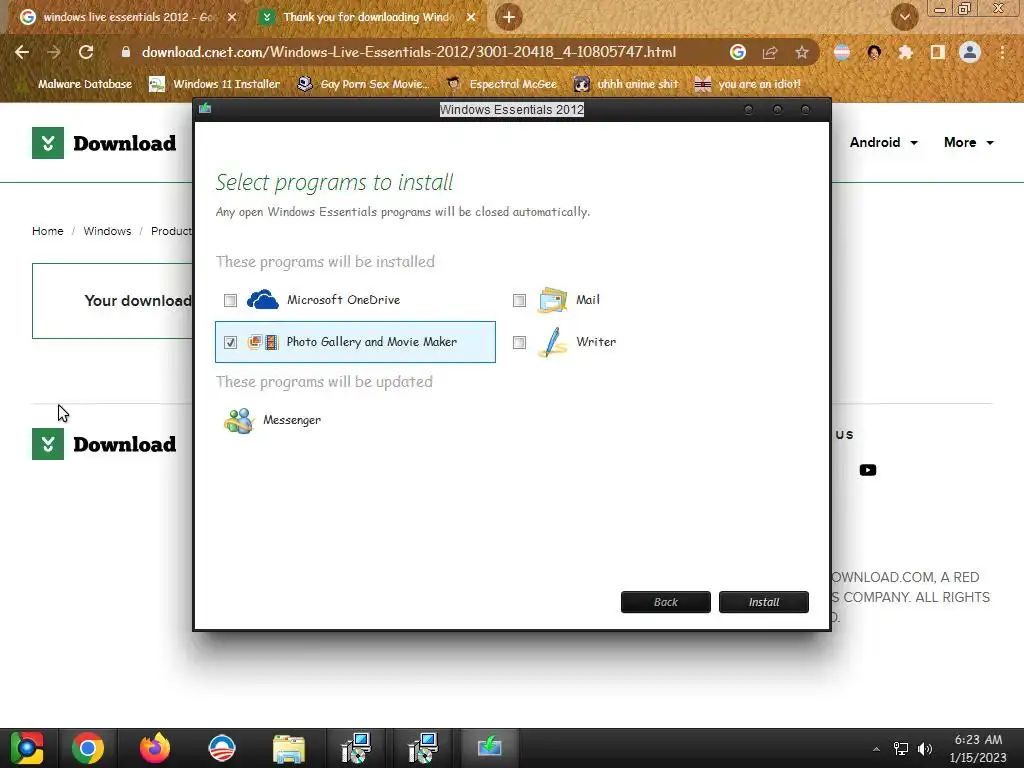Click the Windows breadcrumb link
The image size is (1024, 768).
pos(107,231)
